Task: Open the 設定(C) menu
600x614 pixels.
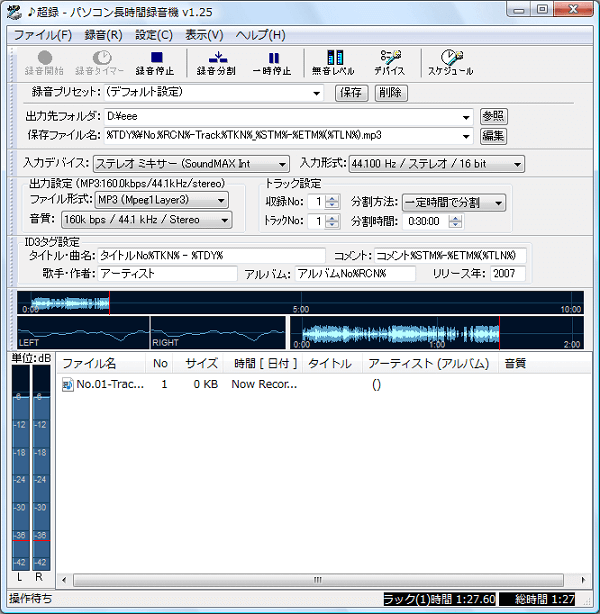Action: 154,35
